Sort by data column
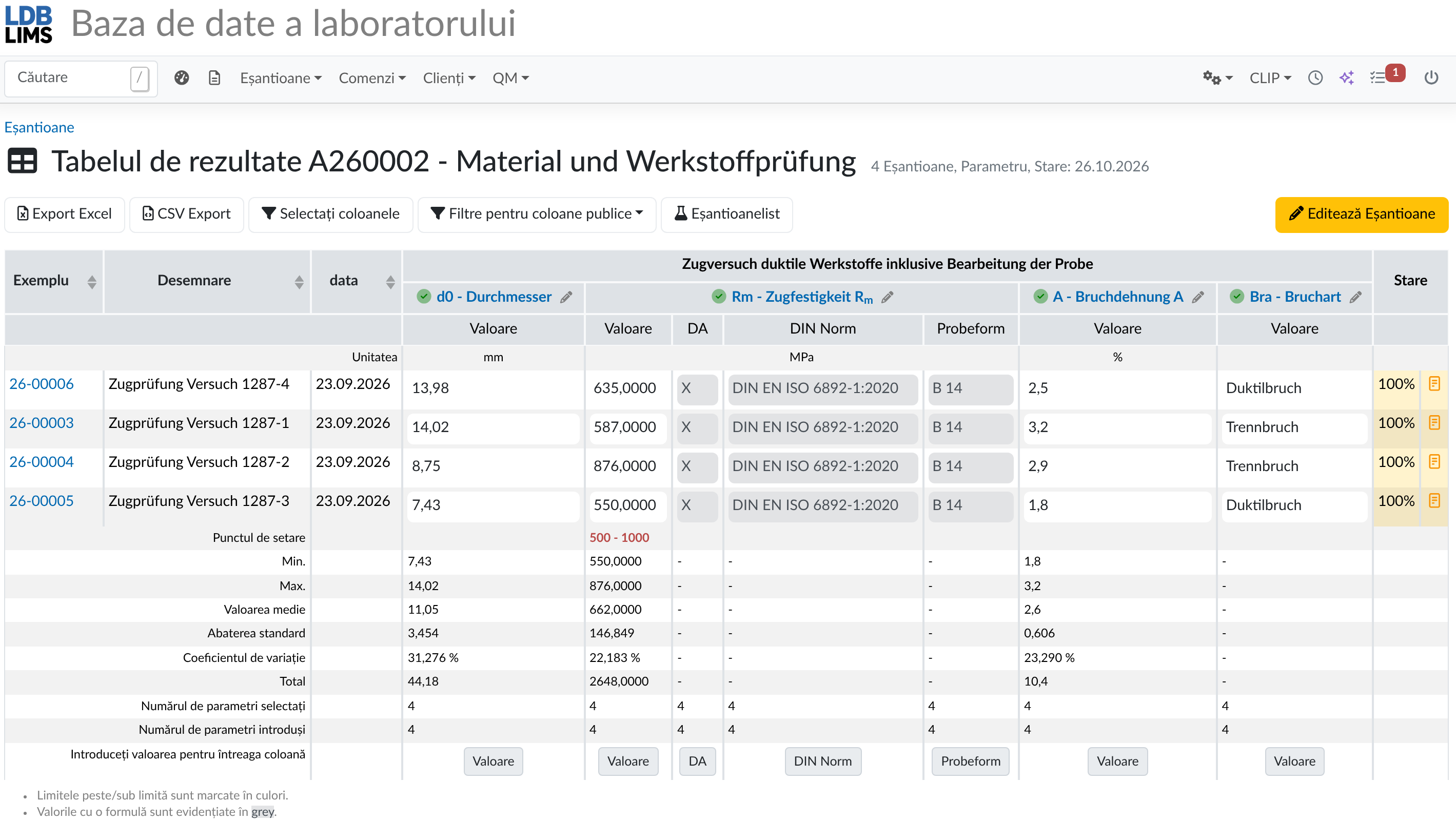The height and width of the screenshot is (820, 1456). click(390, 282)
